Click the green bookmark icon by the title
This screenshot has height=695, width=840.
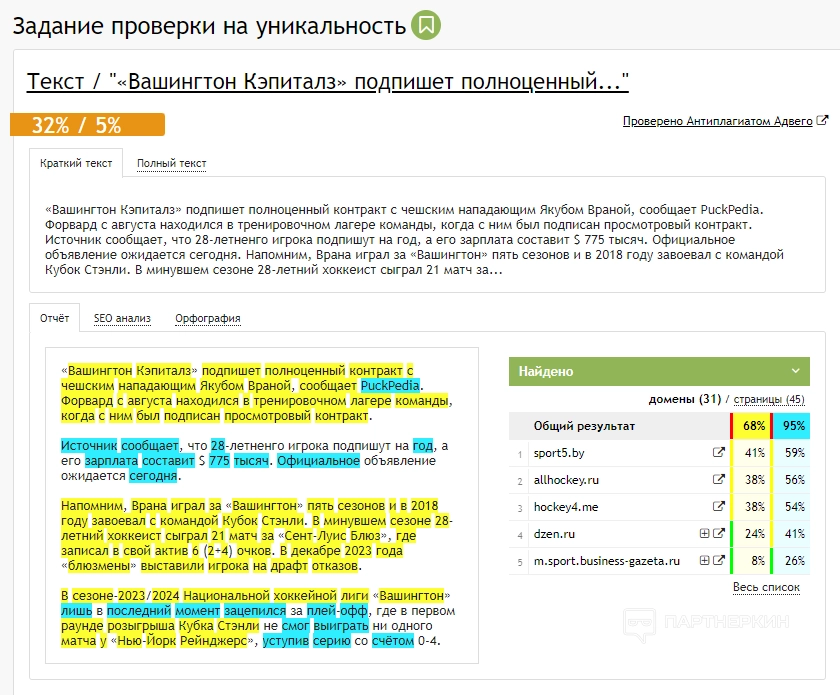click(426, 25)
